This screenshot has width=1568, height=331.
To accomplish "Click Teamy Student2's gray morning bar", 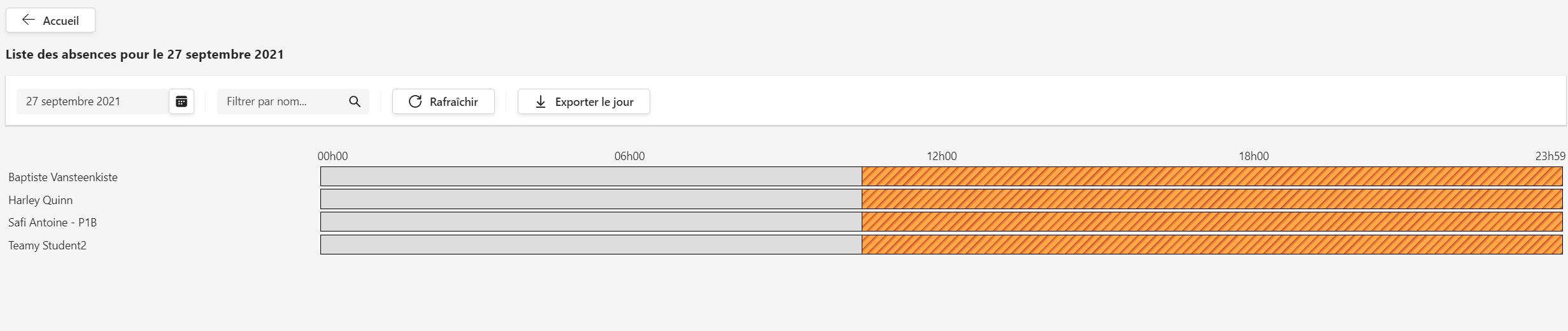I will tap(591, 245).
